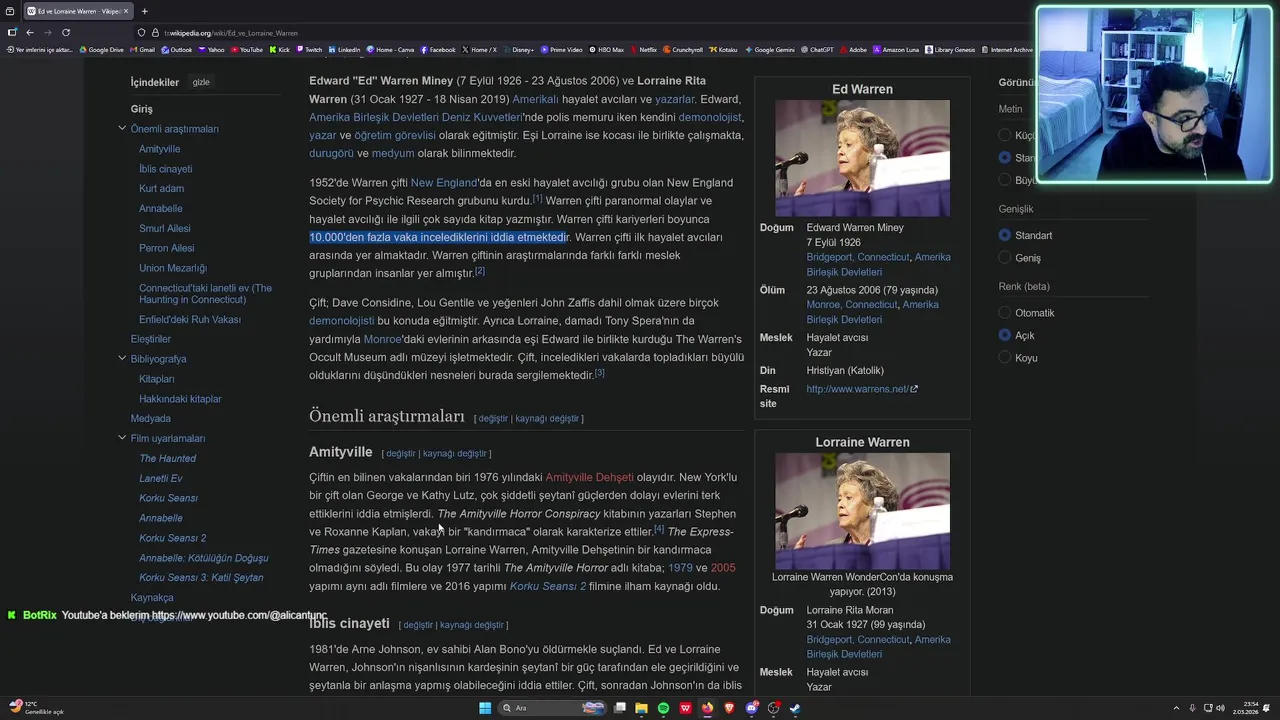Select Açık color radio button
1280x720 pixels.
1005,335
